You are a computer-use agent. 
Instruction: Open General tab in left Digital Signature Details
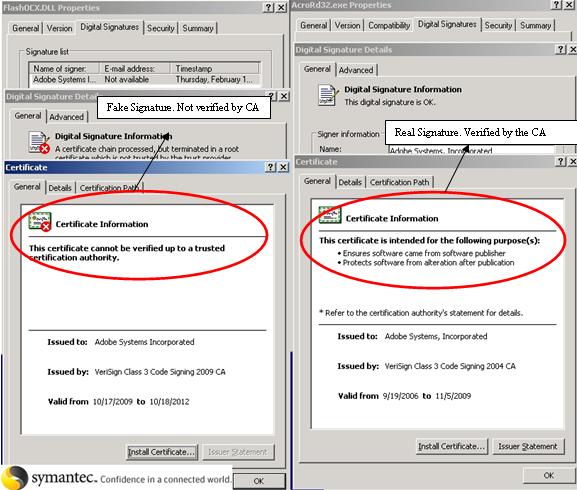click(28, 116)
